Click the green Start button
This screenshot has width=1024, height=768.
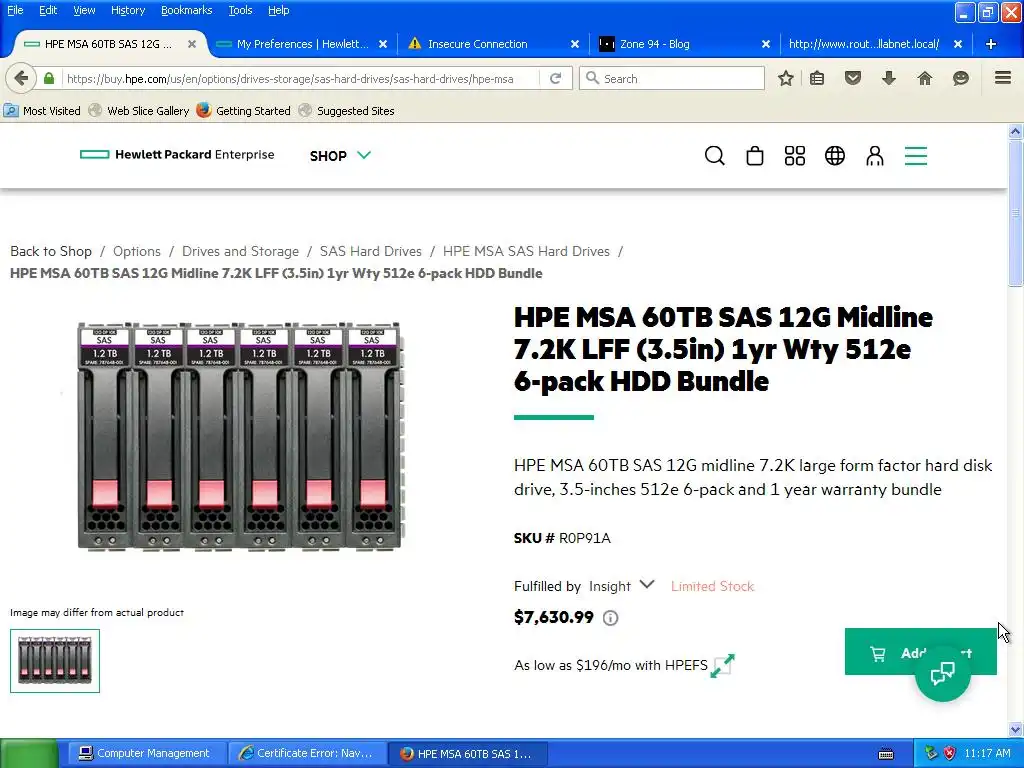[29, 754]
